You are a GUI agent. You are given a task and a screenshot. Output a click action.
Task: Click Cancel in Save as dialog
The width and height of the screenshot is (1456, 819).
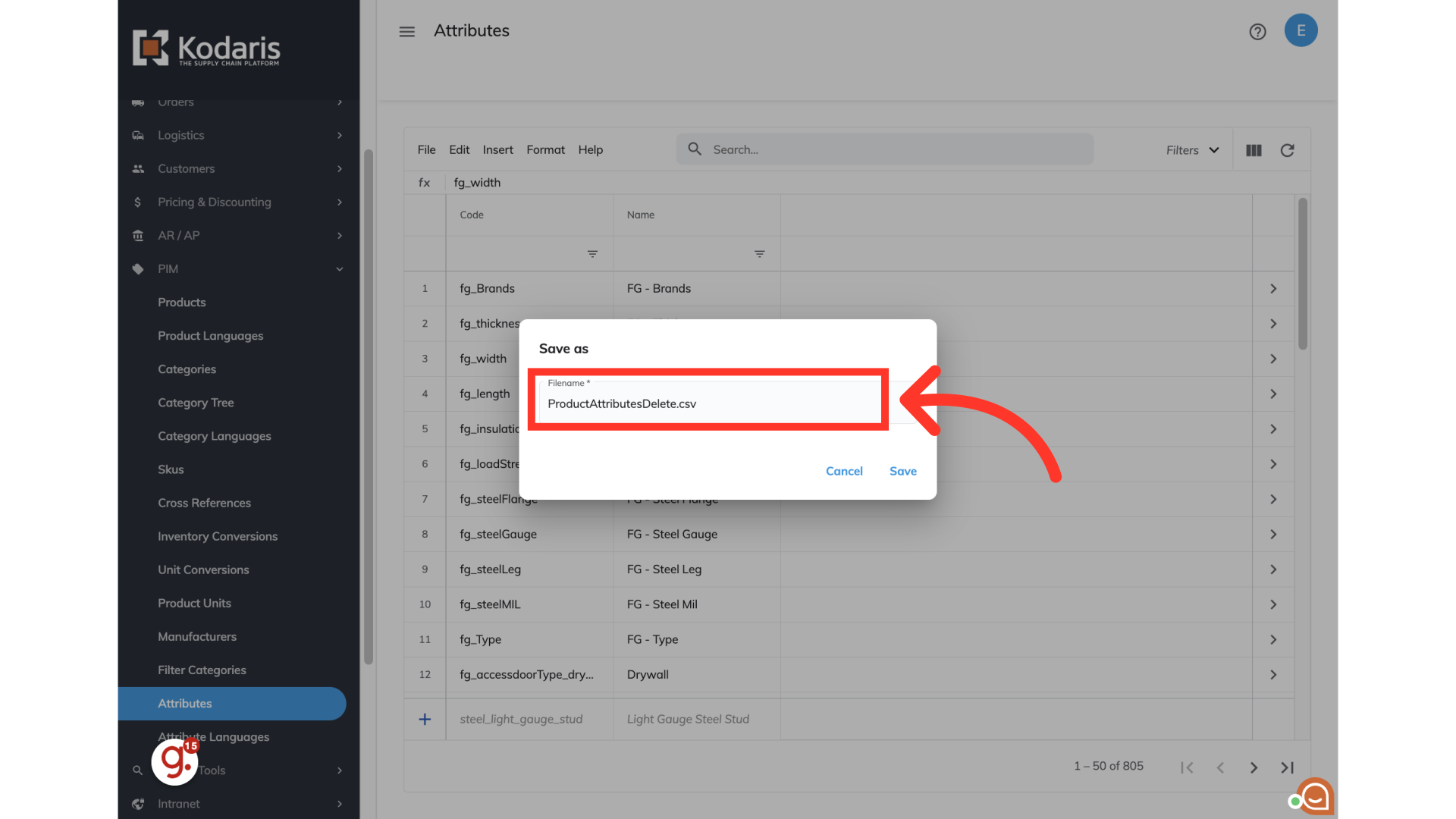pos(844,471)
